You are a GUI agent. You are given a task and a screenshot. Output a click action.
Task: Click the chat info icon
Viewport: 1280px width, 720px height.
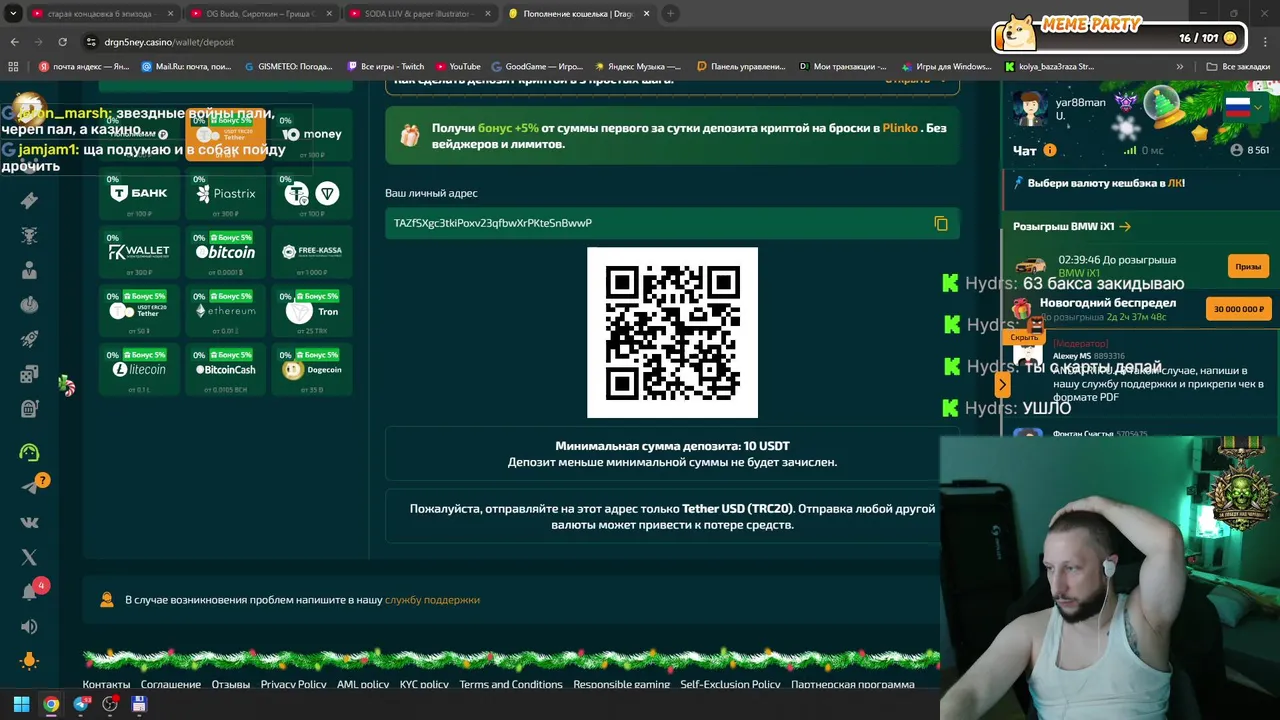tap(1050, 150)
